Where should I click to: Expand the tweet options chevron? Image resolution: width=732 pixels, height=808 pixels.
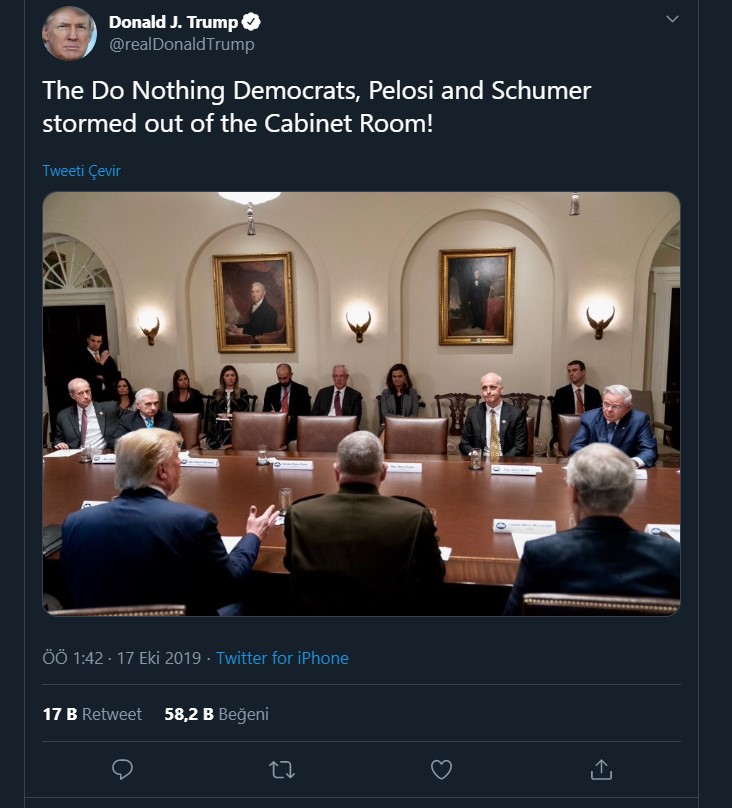672,19
